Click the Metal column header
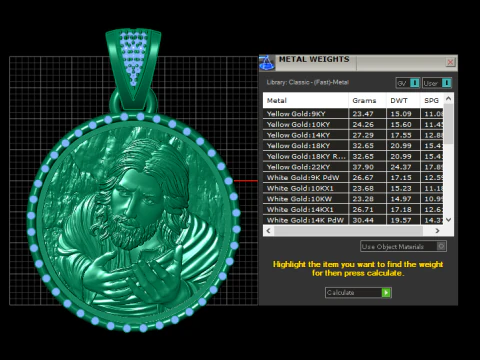This screenshot has height=360, width=480. pos(305,100)
